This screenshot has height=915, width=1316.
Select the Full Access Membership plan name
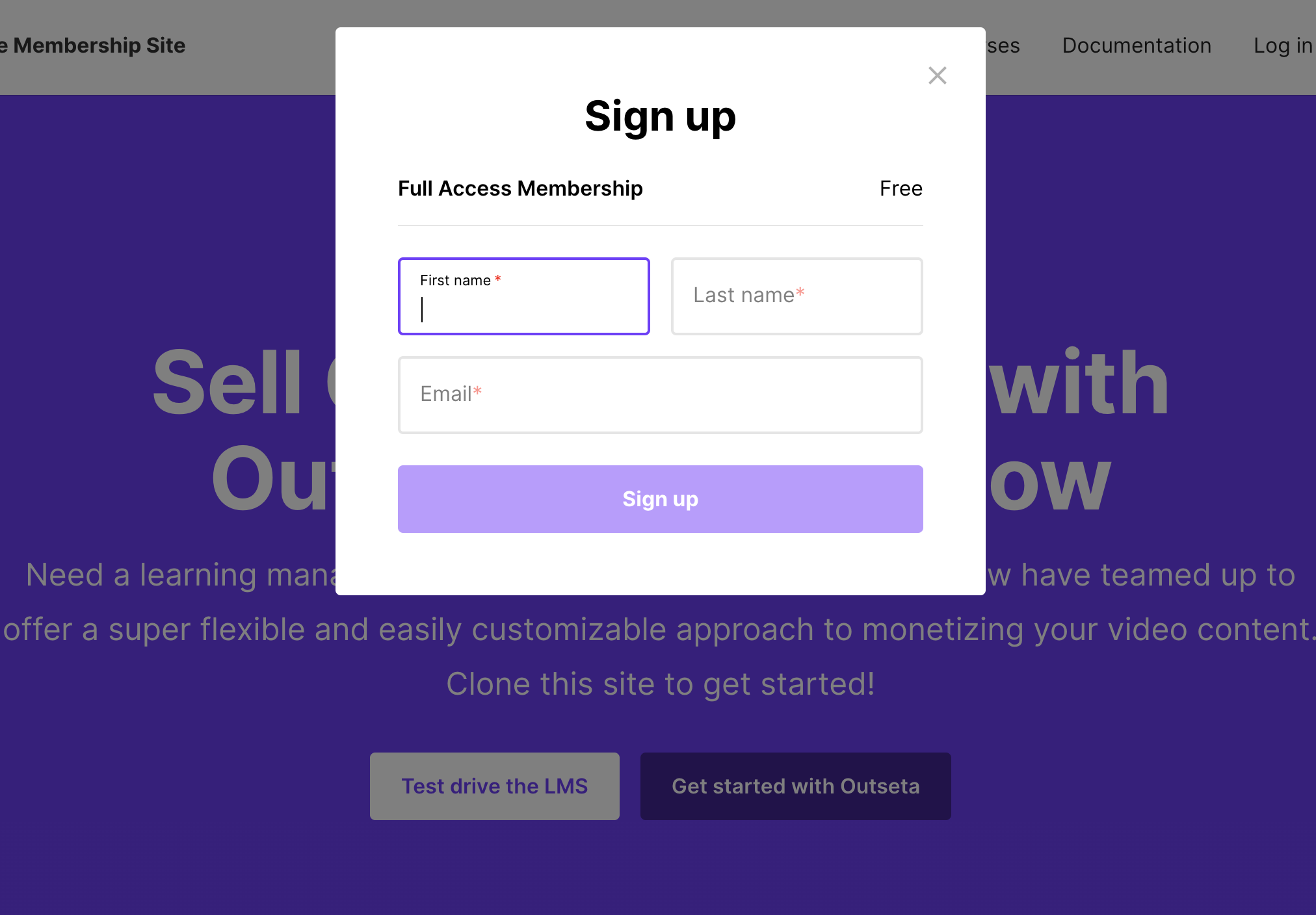click(520, 188)
